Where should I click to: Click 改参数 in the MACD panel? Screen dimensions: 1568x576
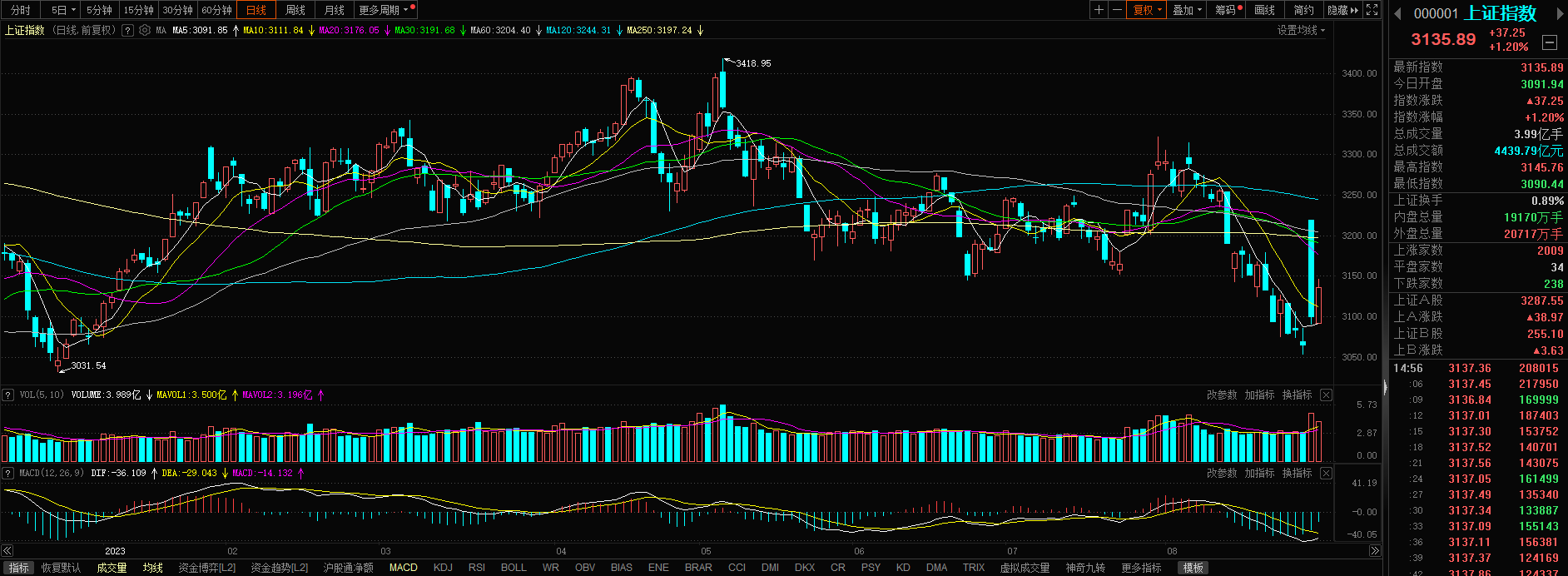tap(1221, 473)
